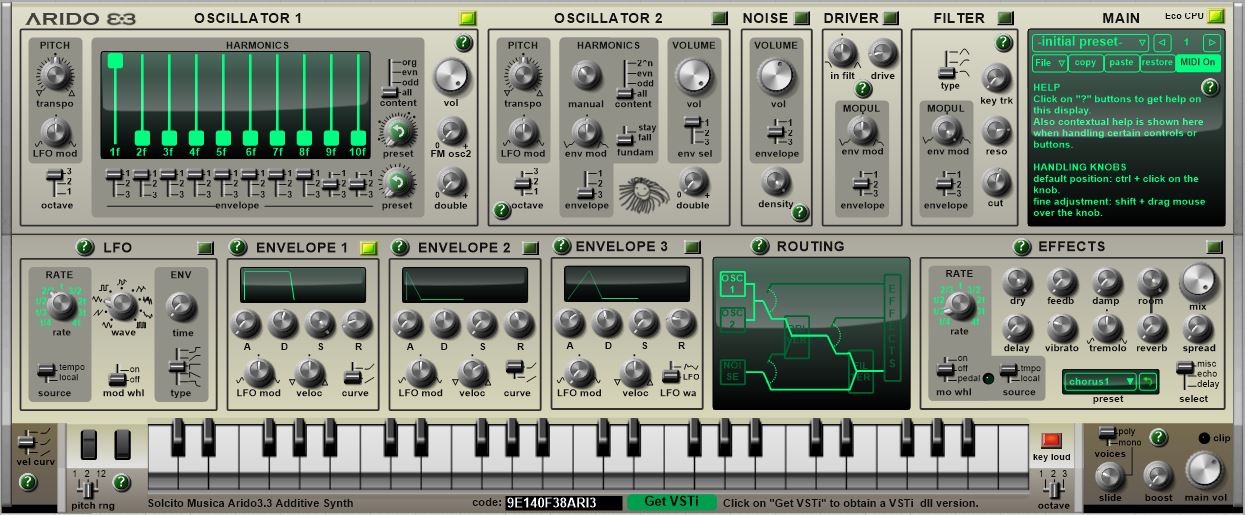Screen dimensions: 1245x515
Task: Click the FM osc2 knob
Action: pyautogui.click(x=451, y=131)
